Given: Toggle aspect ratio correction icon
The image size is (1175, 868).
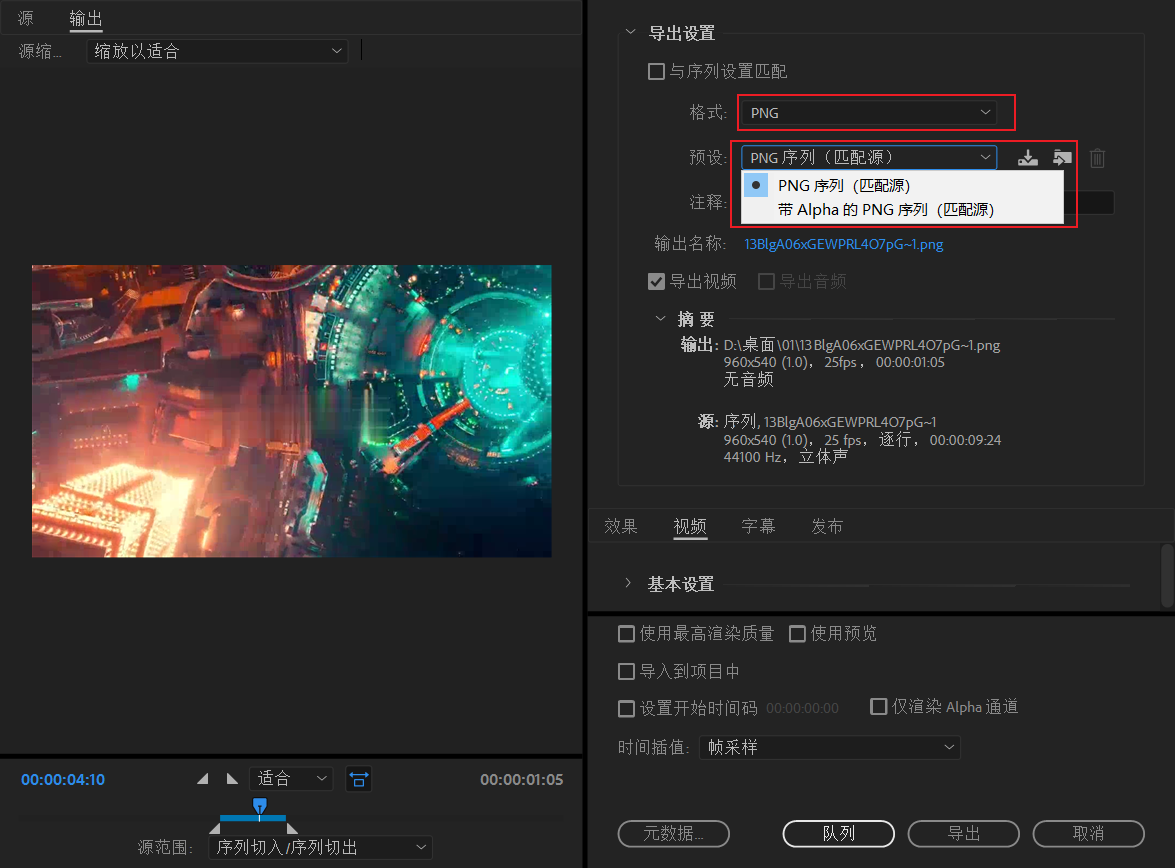Looking at the screenshot, I should coord(359,779).
